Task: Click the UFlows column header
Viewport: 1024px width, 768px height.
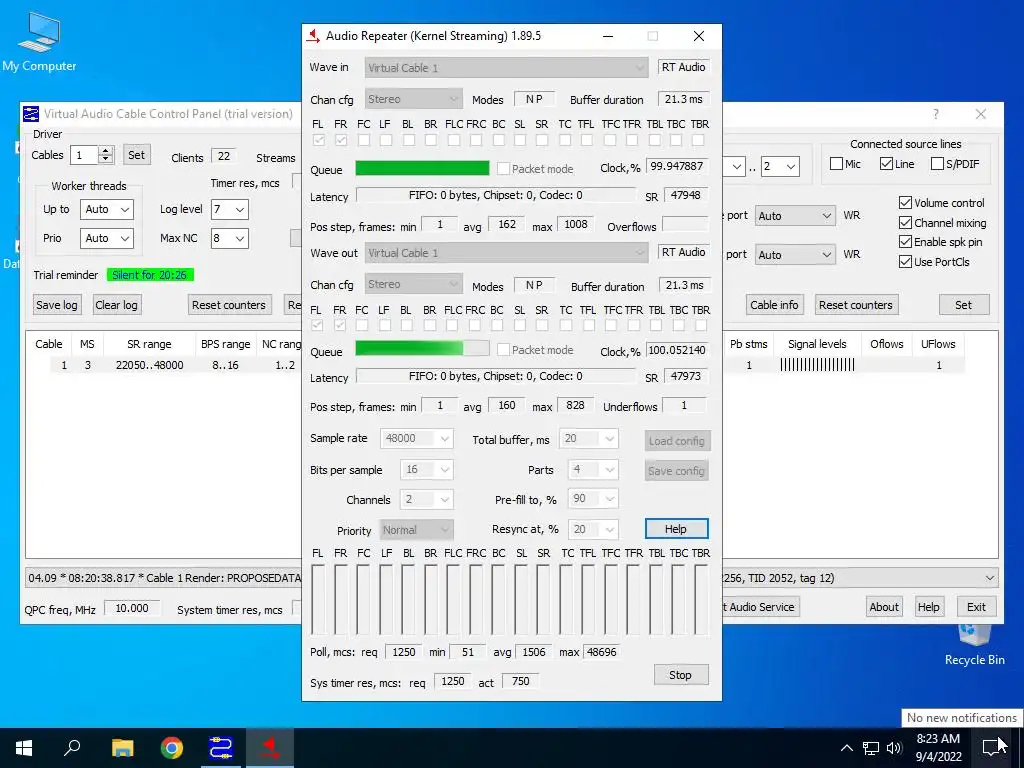Action: coord(938,344)
